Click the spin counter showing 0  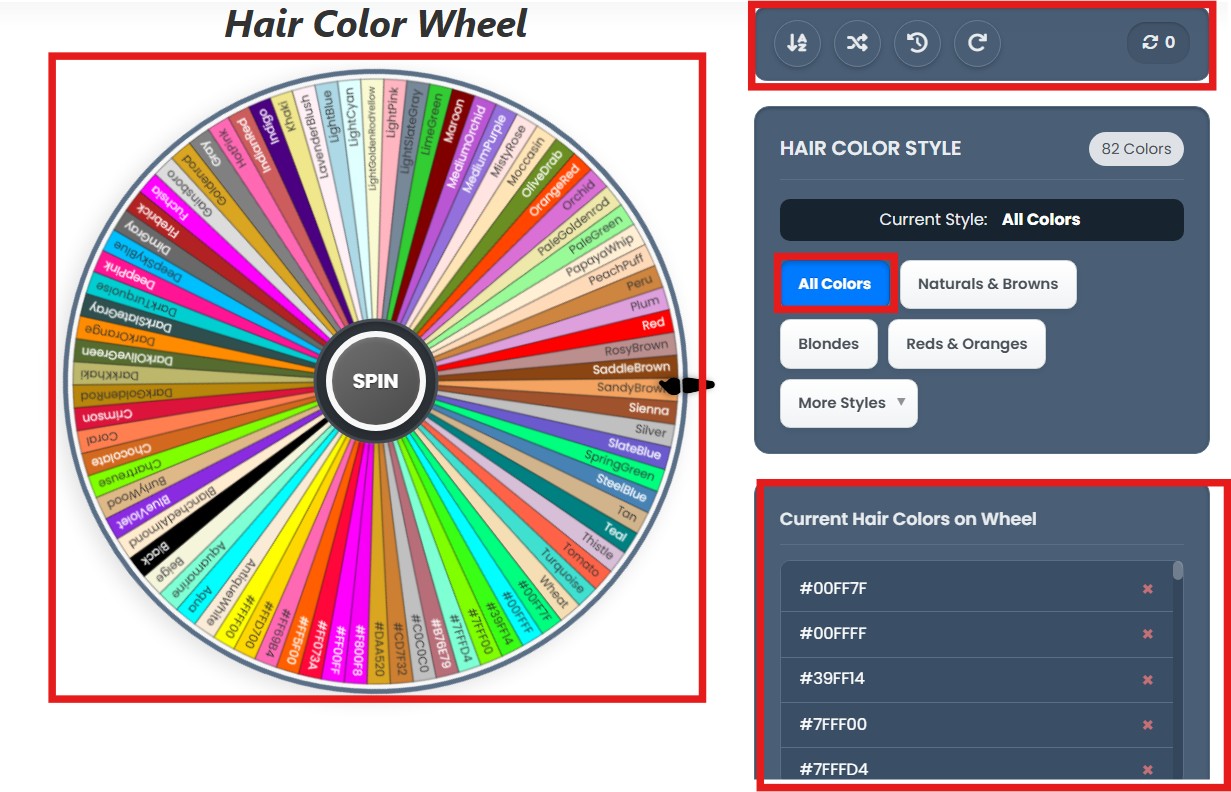(1158, 43)
